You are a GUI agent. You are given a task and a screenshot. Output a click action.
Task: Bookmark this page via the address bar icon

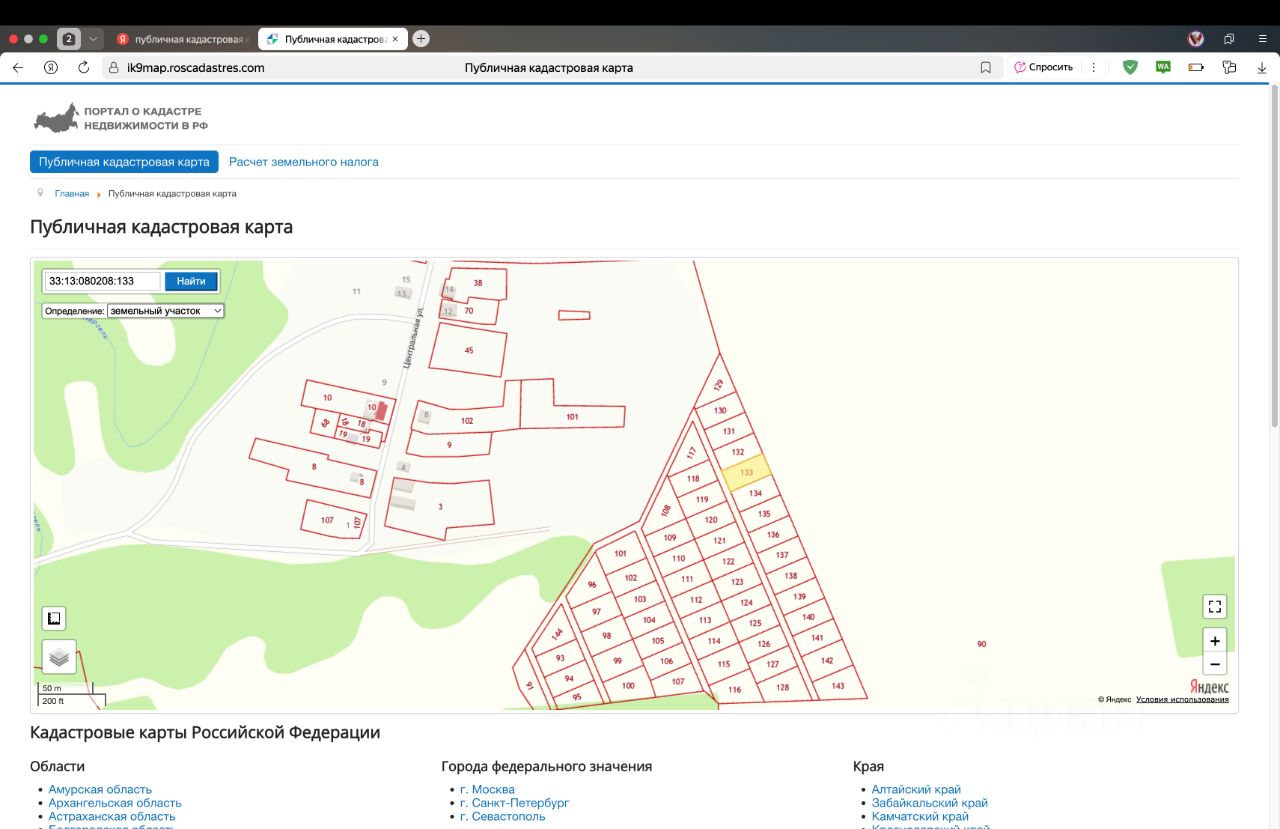[985, 67]
